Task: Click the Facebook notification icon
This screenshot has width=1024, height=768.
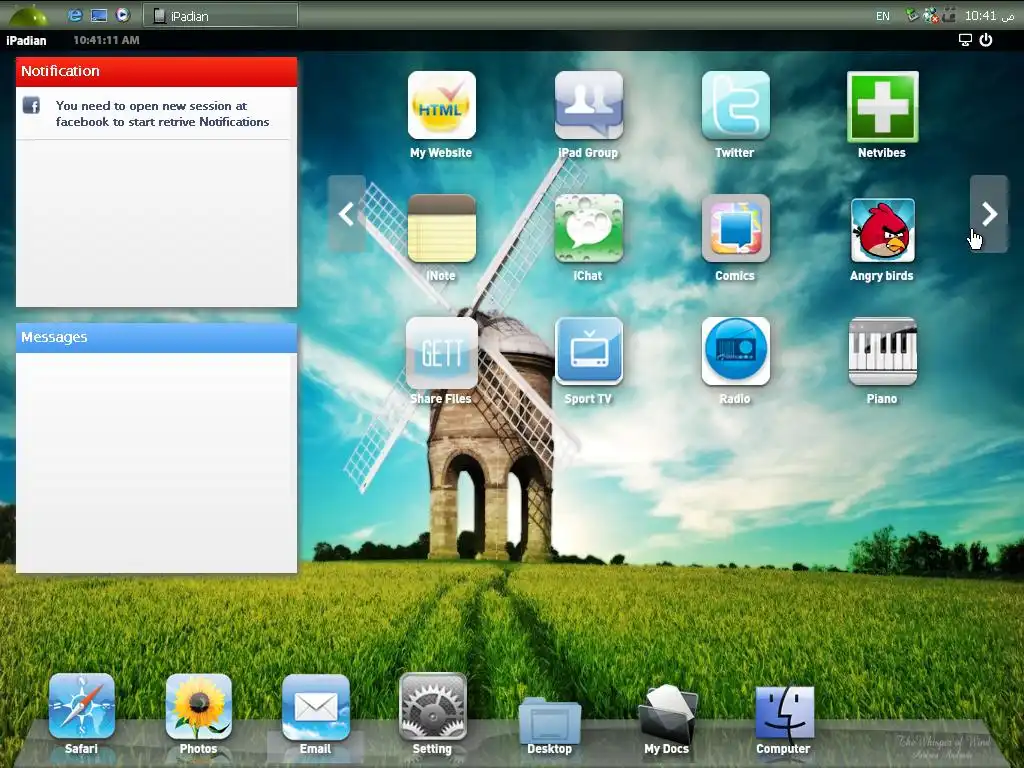Action: tap(31, 105)
